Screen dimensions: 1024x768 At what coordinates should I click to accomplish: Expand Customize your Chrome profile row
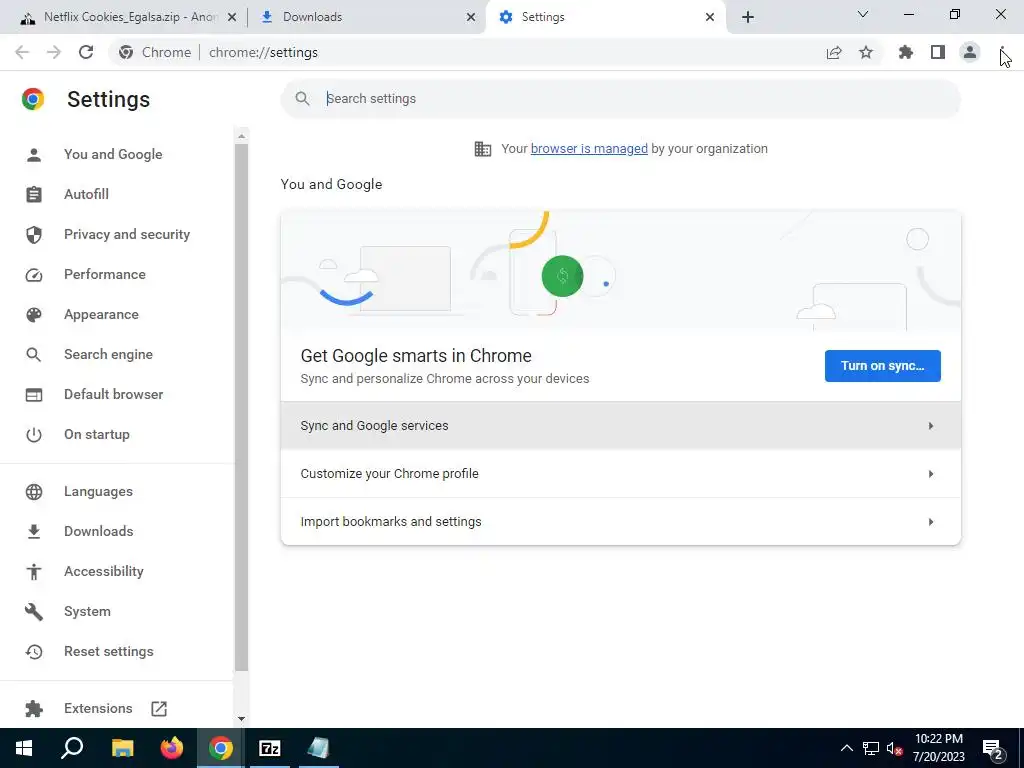620,473
